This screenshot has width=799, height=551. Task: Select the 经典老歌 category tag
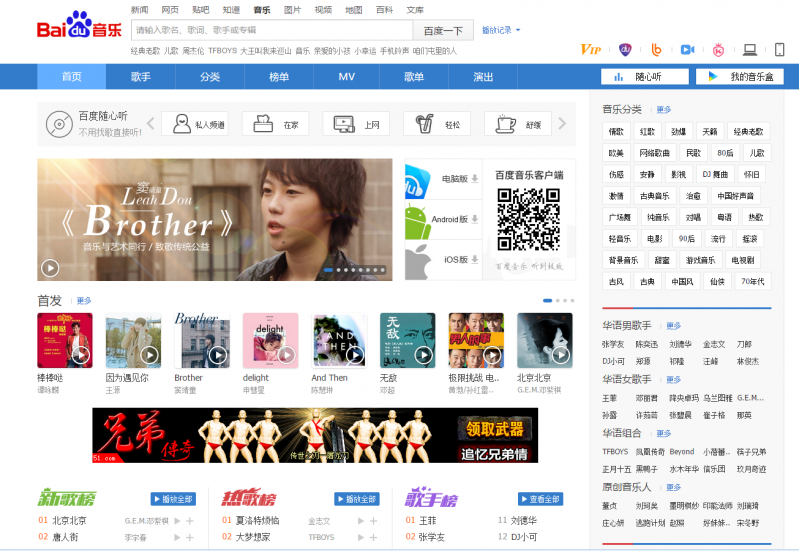pos(749,132)
